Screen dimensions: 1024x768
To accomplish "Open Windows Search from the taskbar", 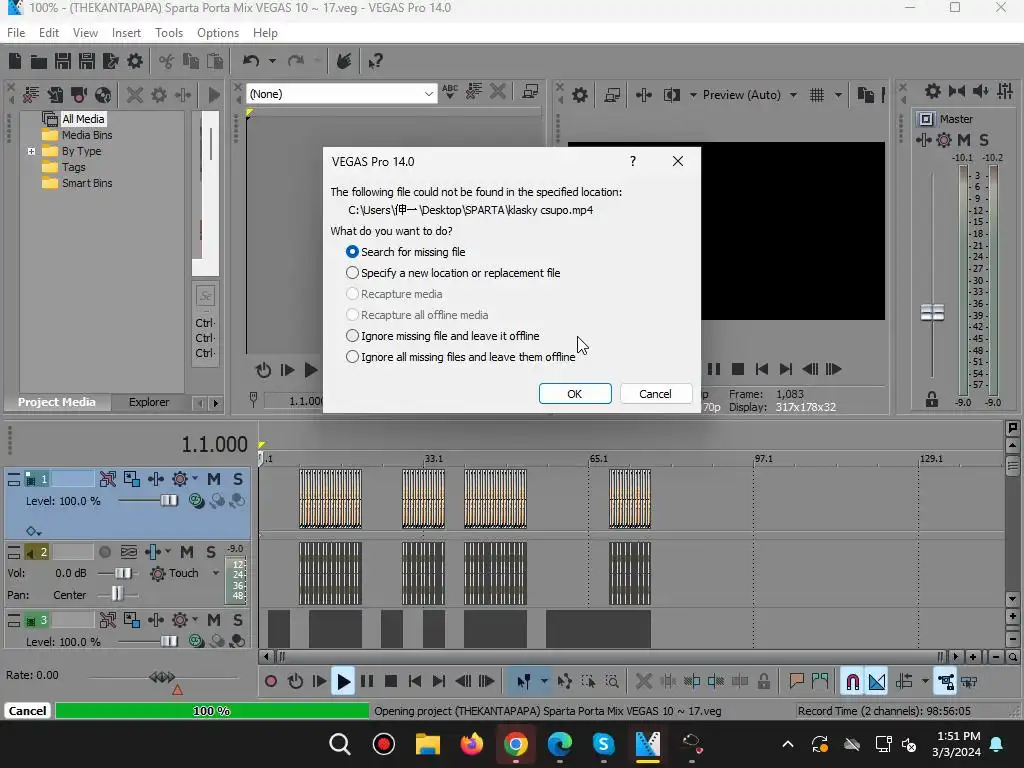I will click(340, 744).
